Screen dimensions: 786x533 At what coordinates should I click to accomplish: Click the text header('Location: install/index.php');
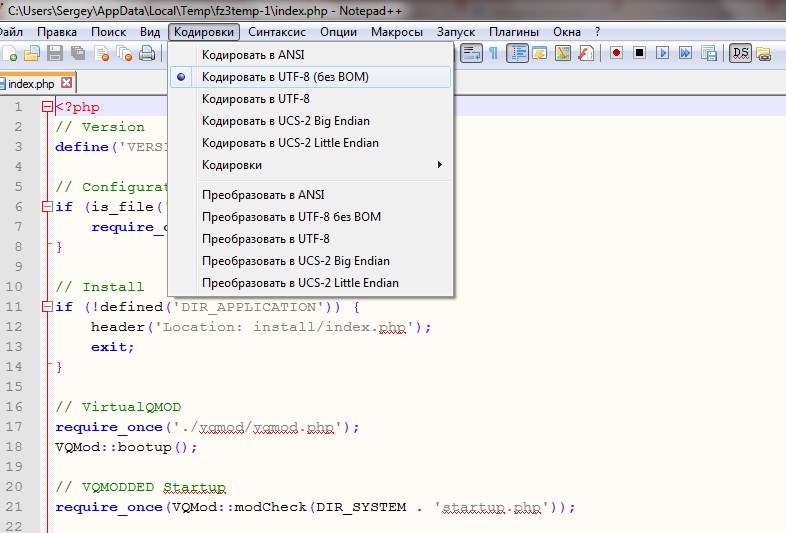pos(261,327)
